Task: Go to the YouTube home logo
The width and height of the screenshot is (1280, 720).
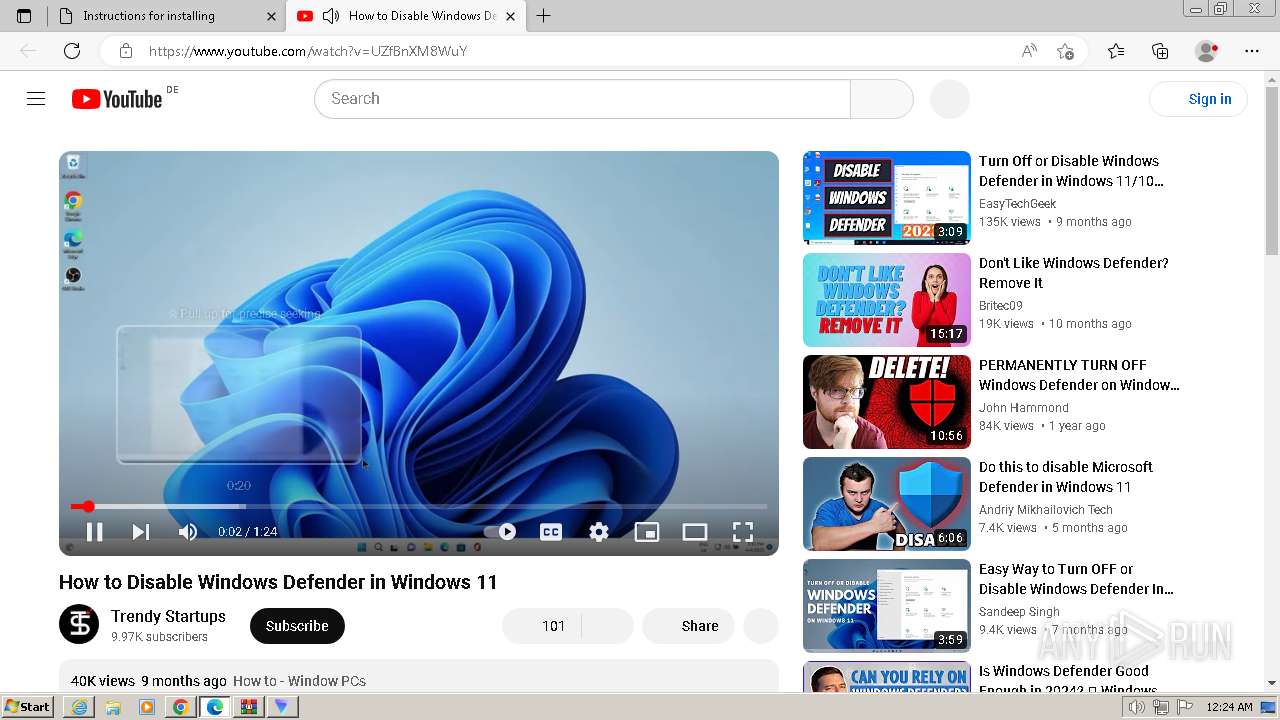Action: click(x=117, y=99)
